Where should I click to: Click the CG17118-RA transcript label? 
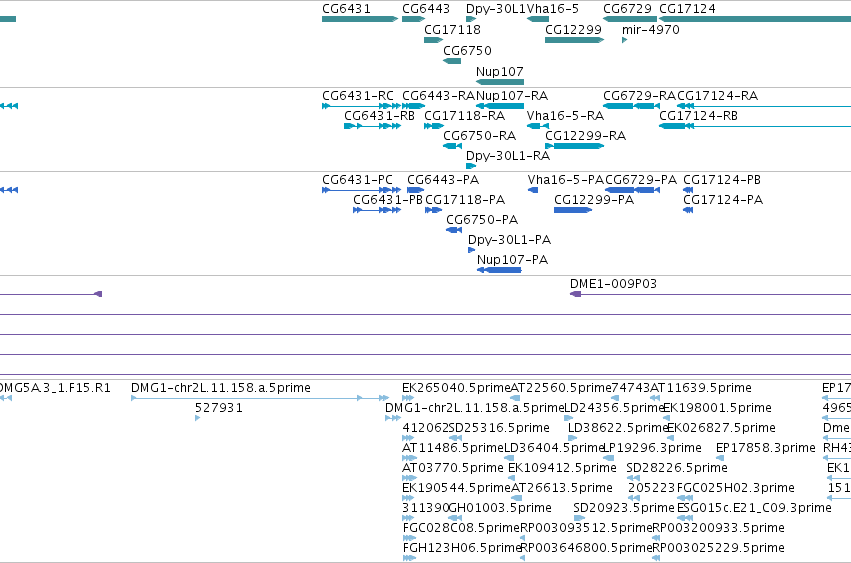(465, 116)
